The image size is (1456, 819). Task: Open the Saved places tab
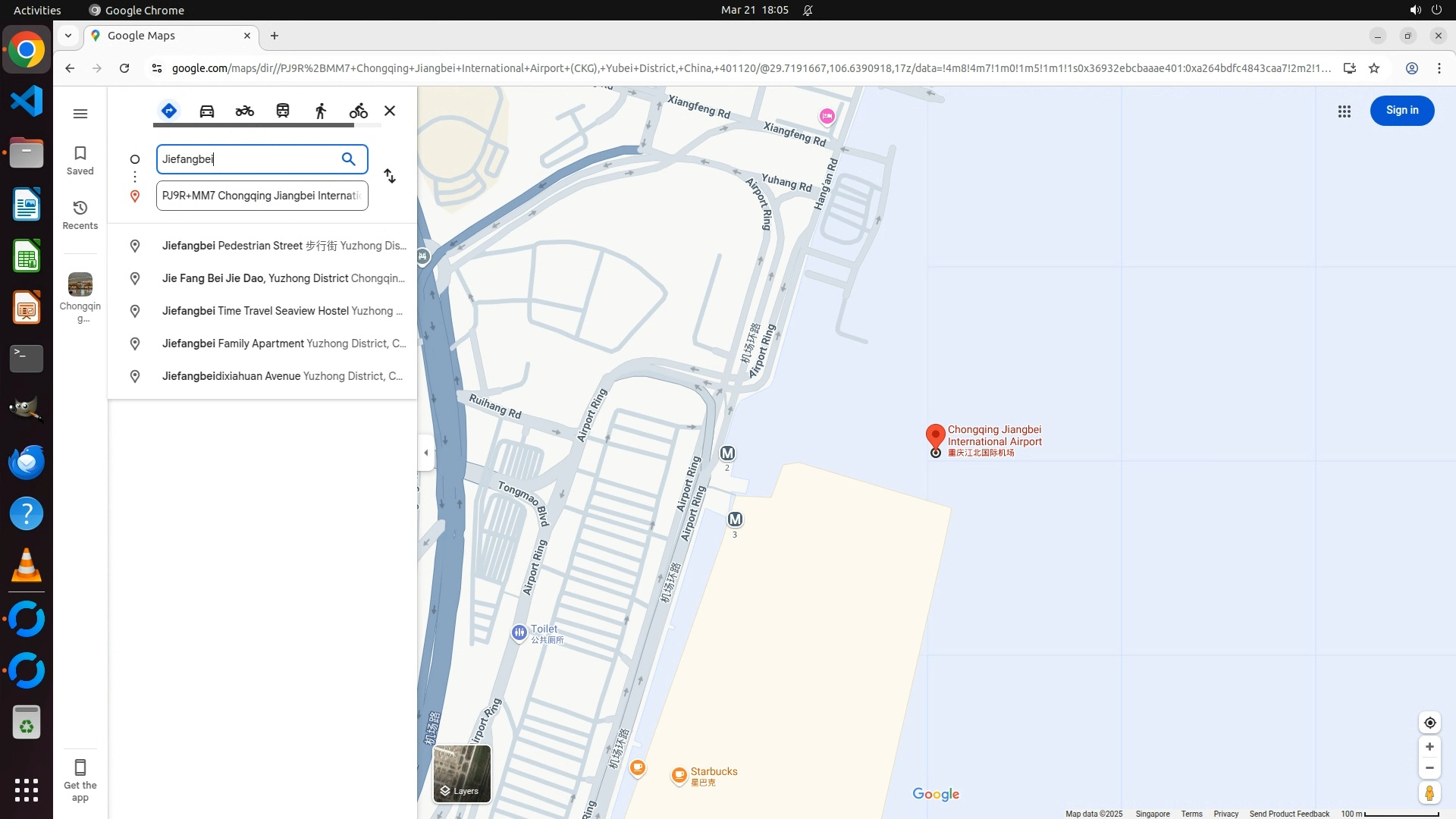click(x=80, y=160)
